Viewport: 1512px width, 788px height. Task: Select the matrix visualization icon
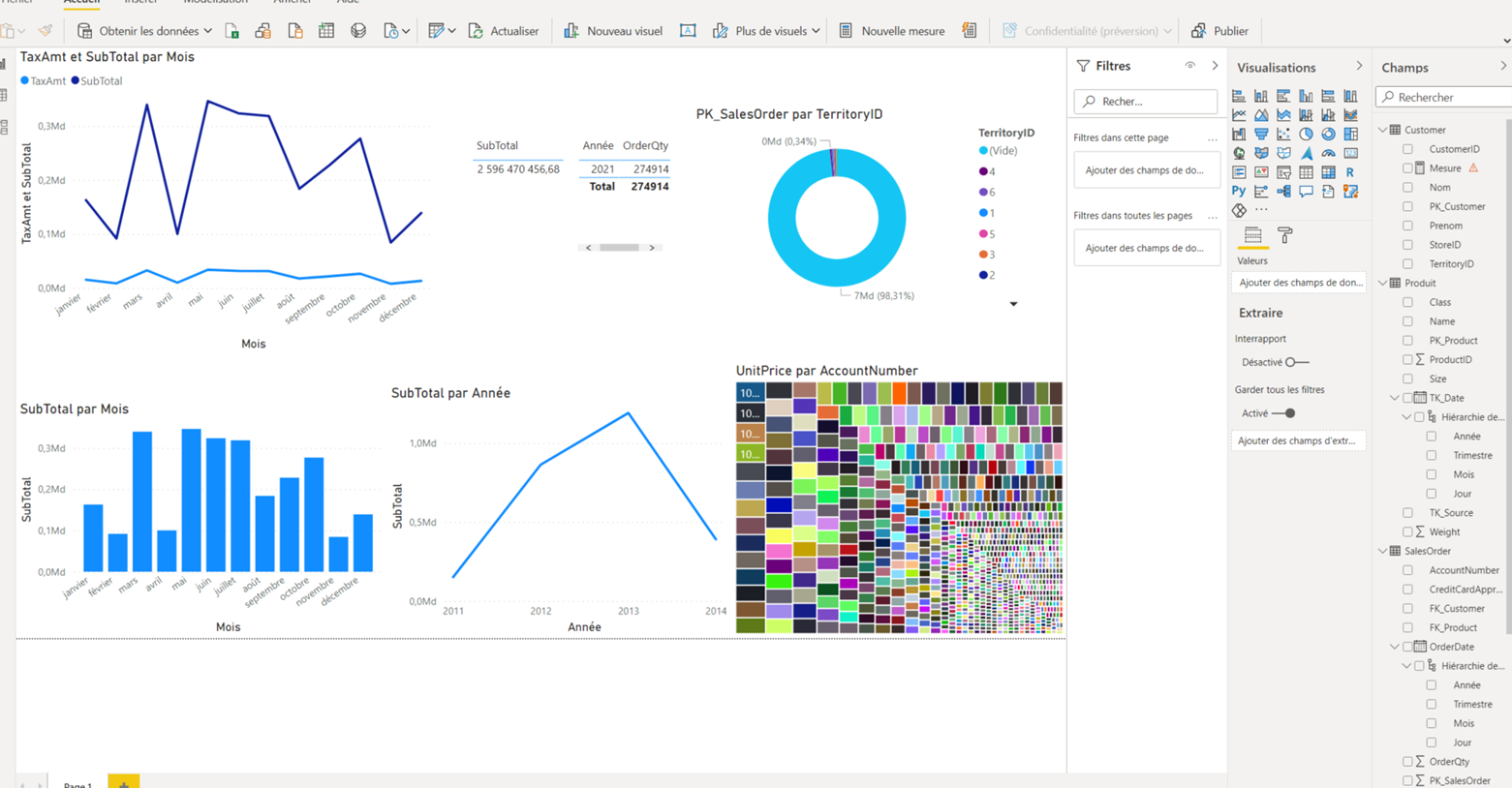[x=1328, y=171]
